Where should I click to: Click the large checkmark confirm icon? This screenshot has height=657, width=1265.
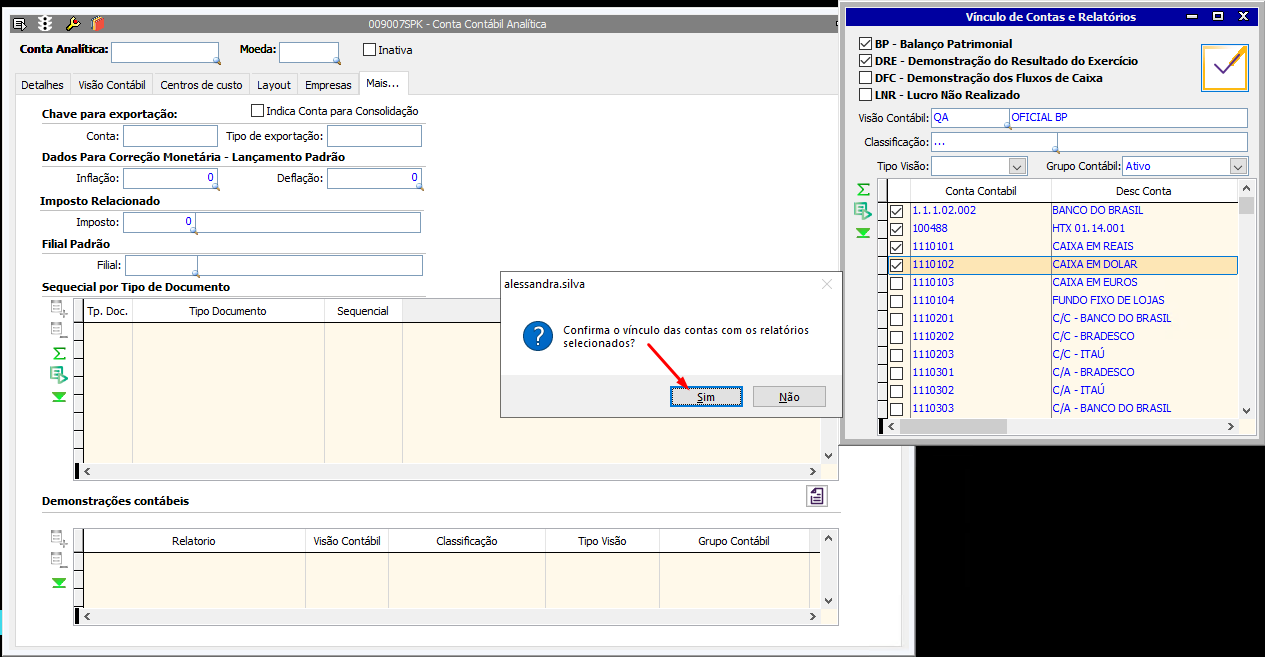pos(1224,68)
